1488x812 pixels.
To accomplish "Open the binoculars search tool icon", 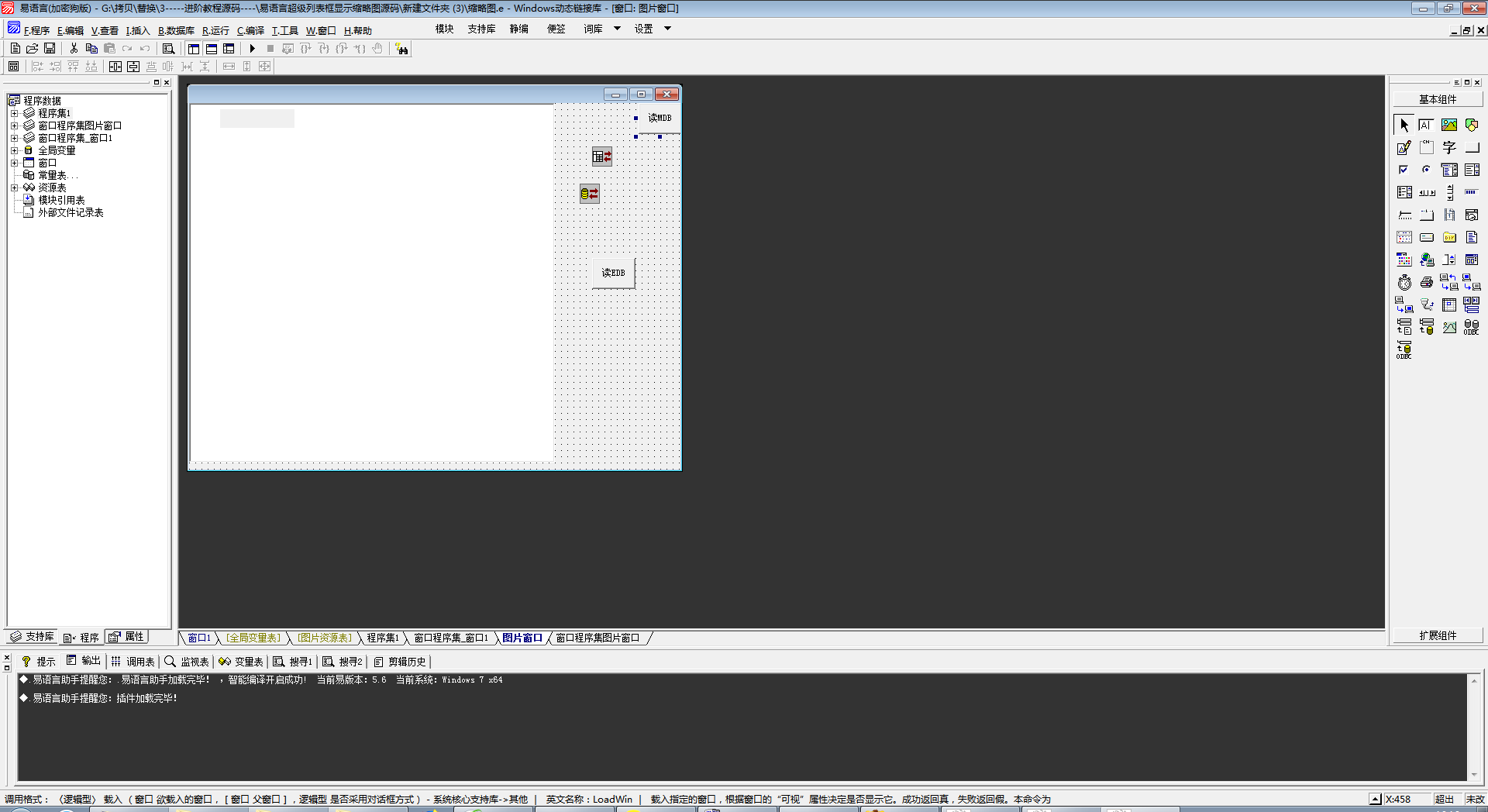I will (x=401, y=49).
